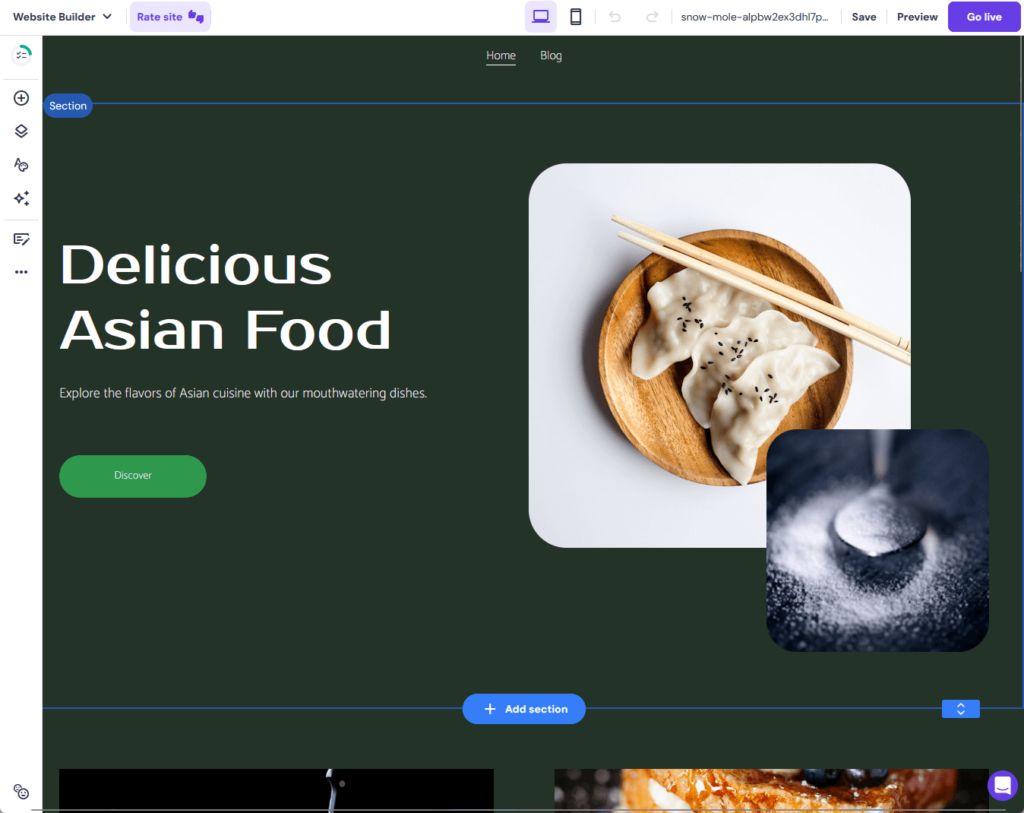This screenshot has height=813, width=1024.
Task: Open the Website Builder dropdown menu
Action: [62, 17]
